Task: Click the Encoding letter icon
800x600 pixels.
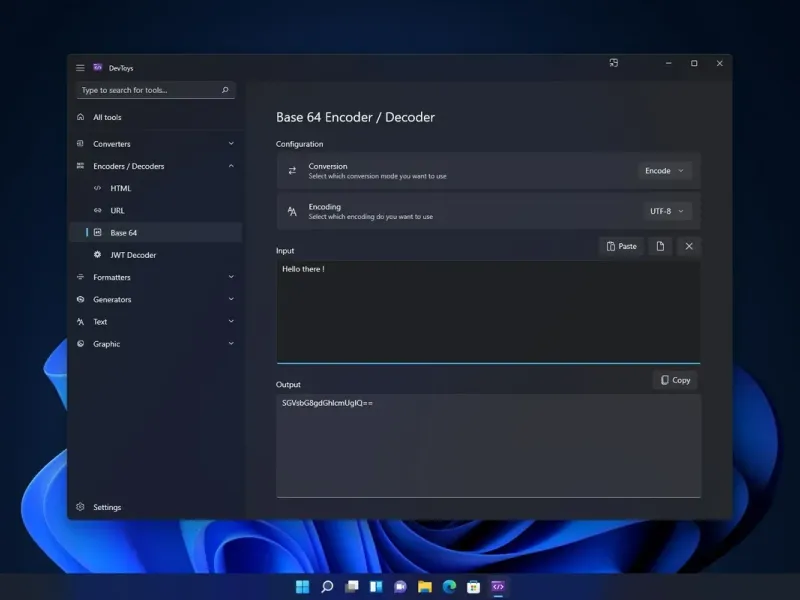Action: [x=292, y=211]
